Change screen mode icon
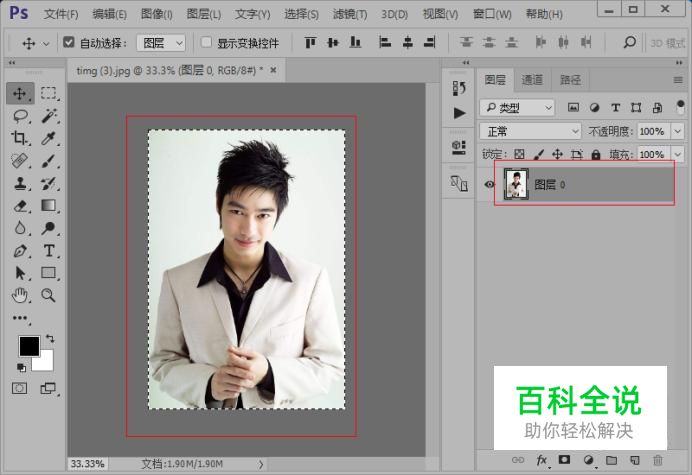 (48, 388)
